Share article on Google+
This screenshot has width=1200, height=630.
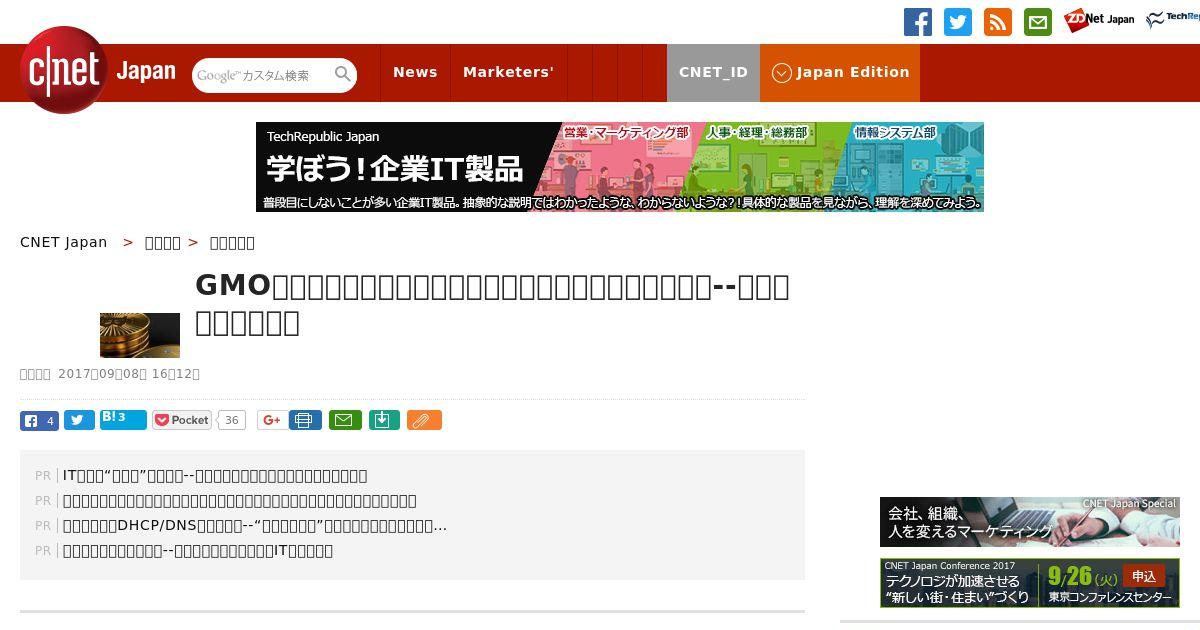pyautogui.click(x=271, y=421)
